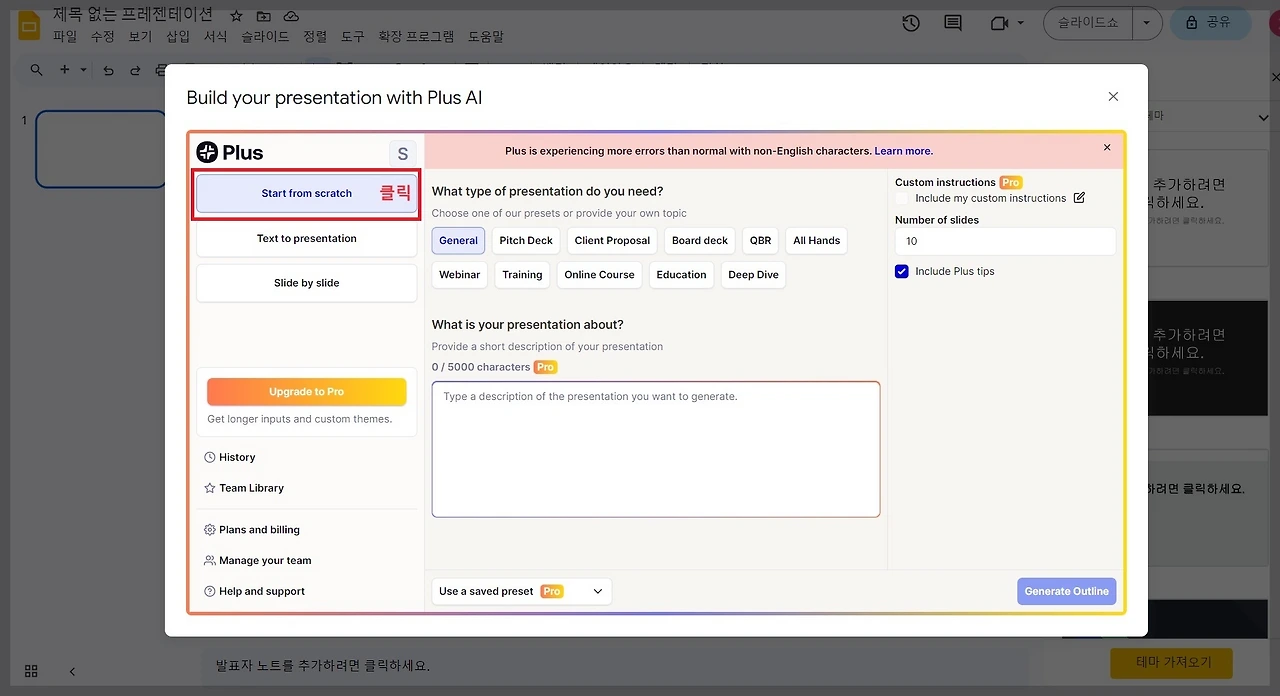Open Help and support

[x=255, y=591]
